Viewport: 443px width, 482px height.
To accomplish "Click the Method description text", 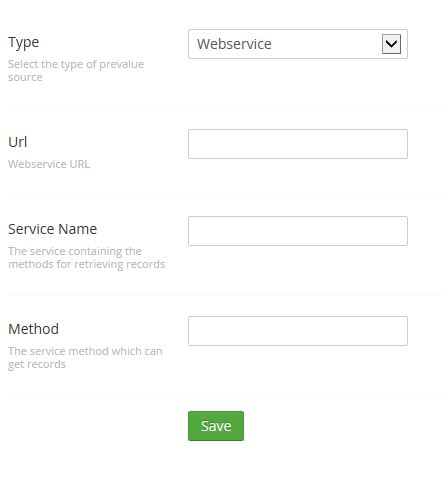I will tap(85, 358).
